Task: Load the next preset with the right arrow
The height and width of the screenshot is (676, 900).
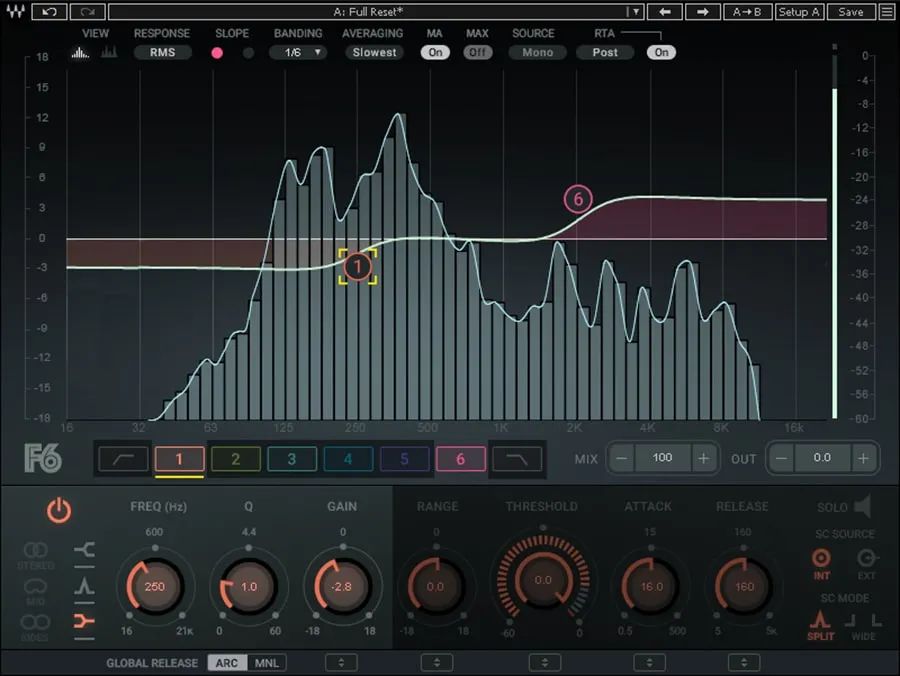Action: (703, 12)
